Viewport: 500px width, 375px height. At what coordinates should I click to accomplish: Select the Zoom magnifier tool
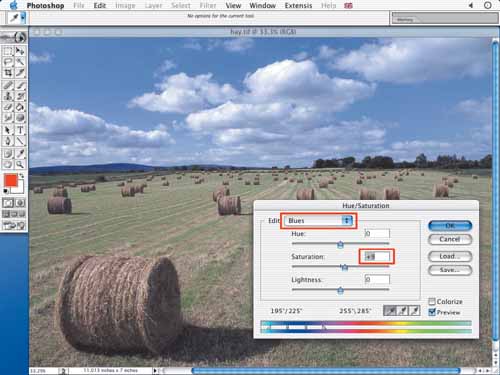[x=20, y=164]
